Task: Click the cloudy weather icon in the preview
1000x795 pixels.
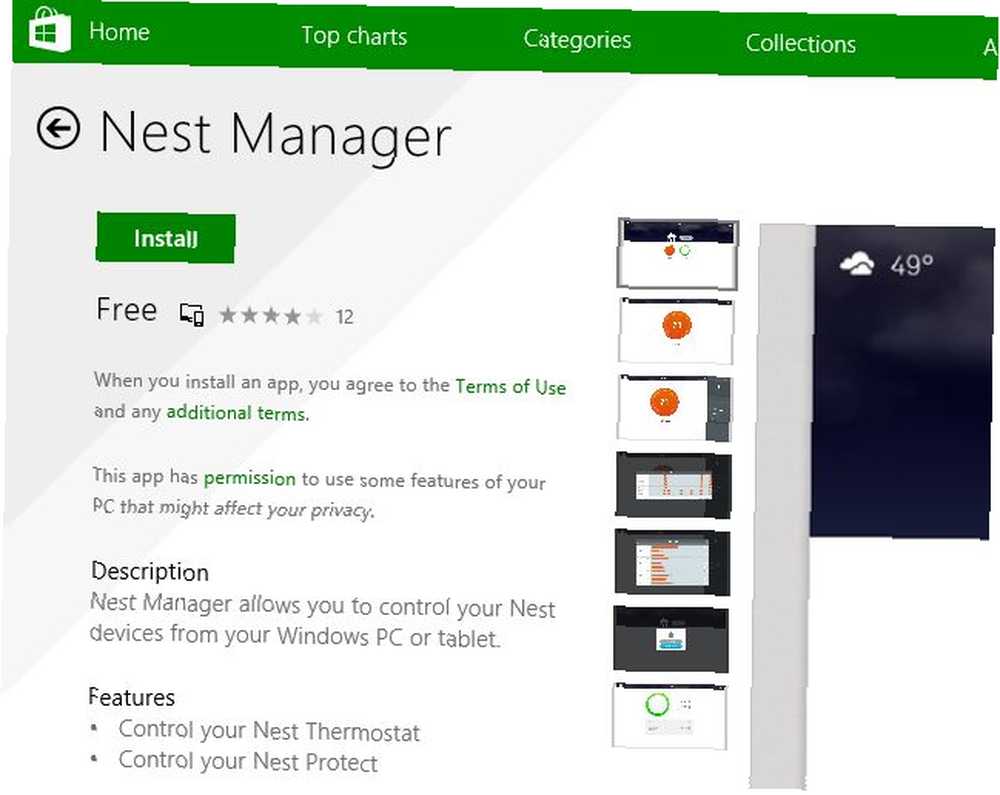Action: point(856,263)
